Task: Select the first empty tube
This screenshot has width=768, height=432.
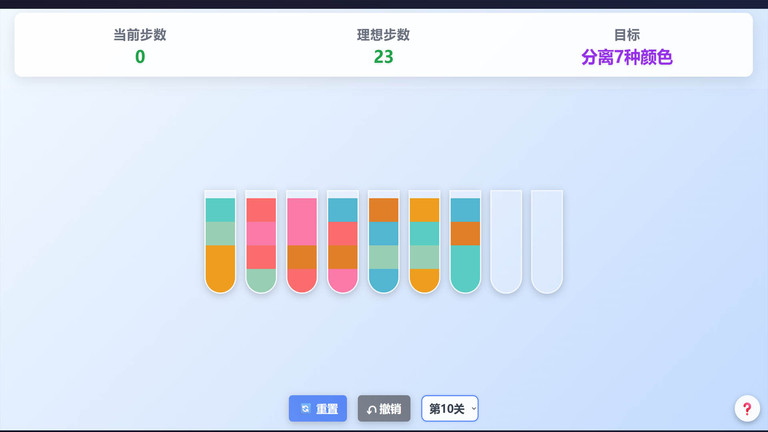Action: (506, 242)
